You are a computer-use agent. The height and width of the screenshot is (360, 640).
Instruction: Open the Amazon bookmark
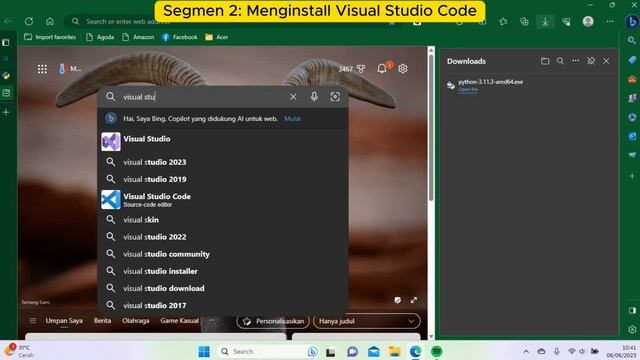click(x=138, y=37)
